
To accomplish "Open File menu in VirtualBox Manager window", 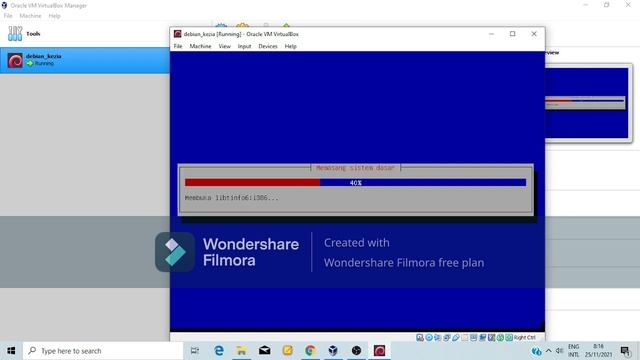I will 8,16.
